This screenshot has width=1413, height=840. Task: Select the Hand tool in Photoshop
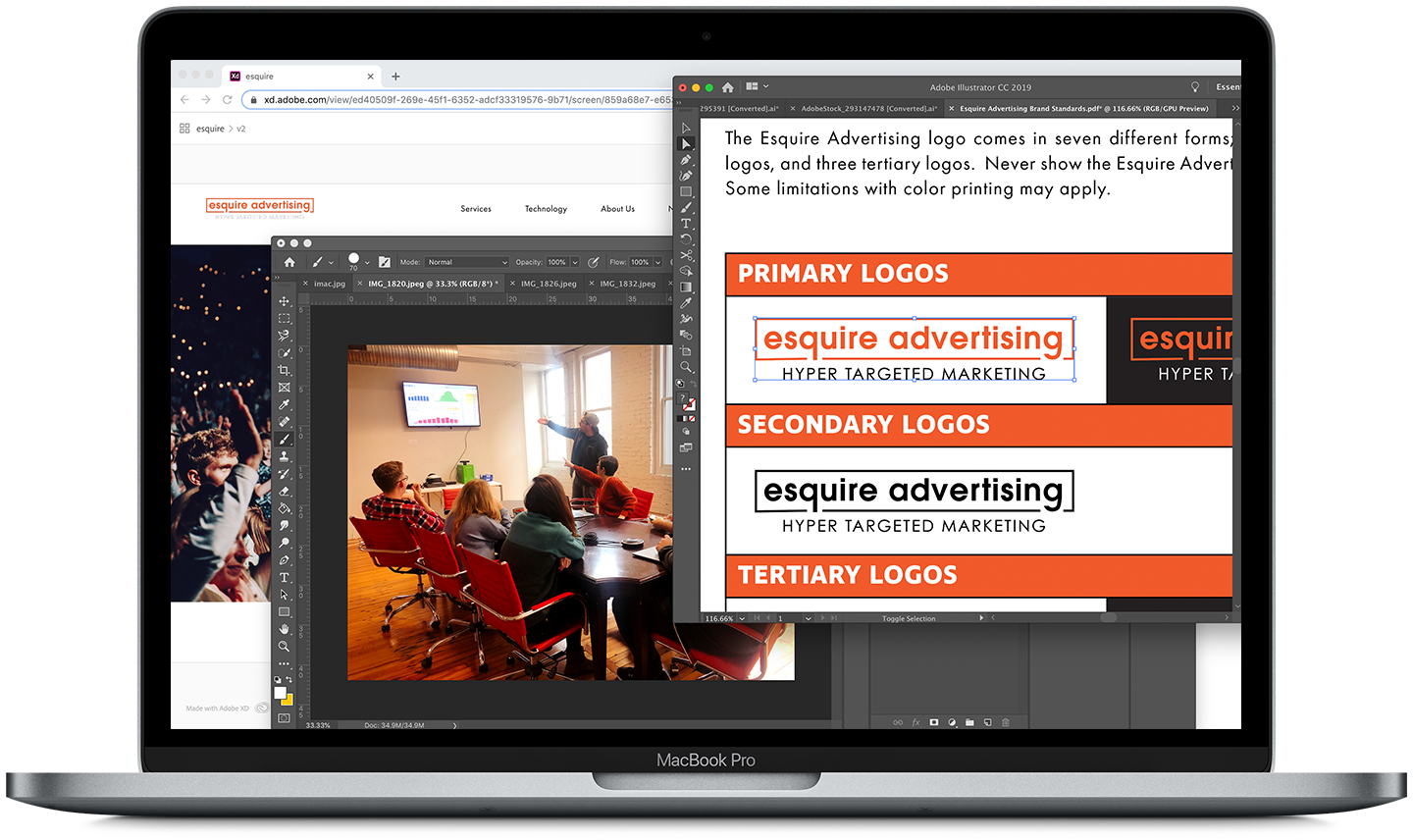click(284, 629)
